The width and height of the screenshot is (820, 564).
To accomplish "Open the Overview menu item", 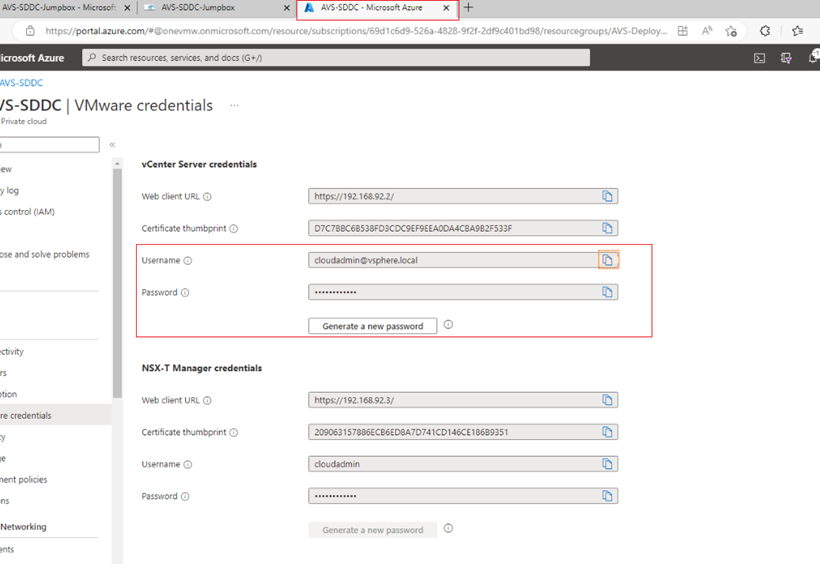I will pos(6,169).
